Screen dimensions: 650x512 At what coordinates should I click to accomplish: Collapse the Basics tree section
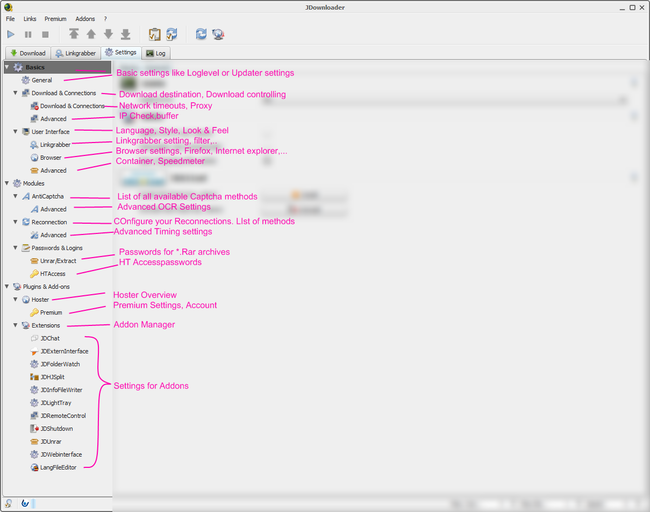click(7, 67)
